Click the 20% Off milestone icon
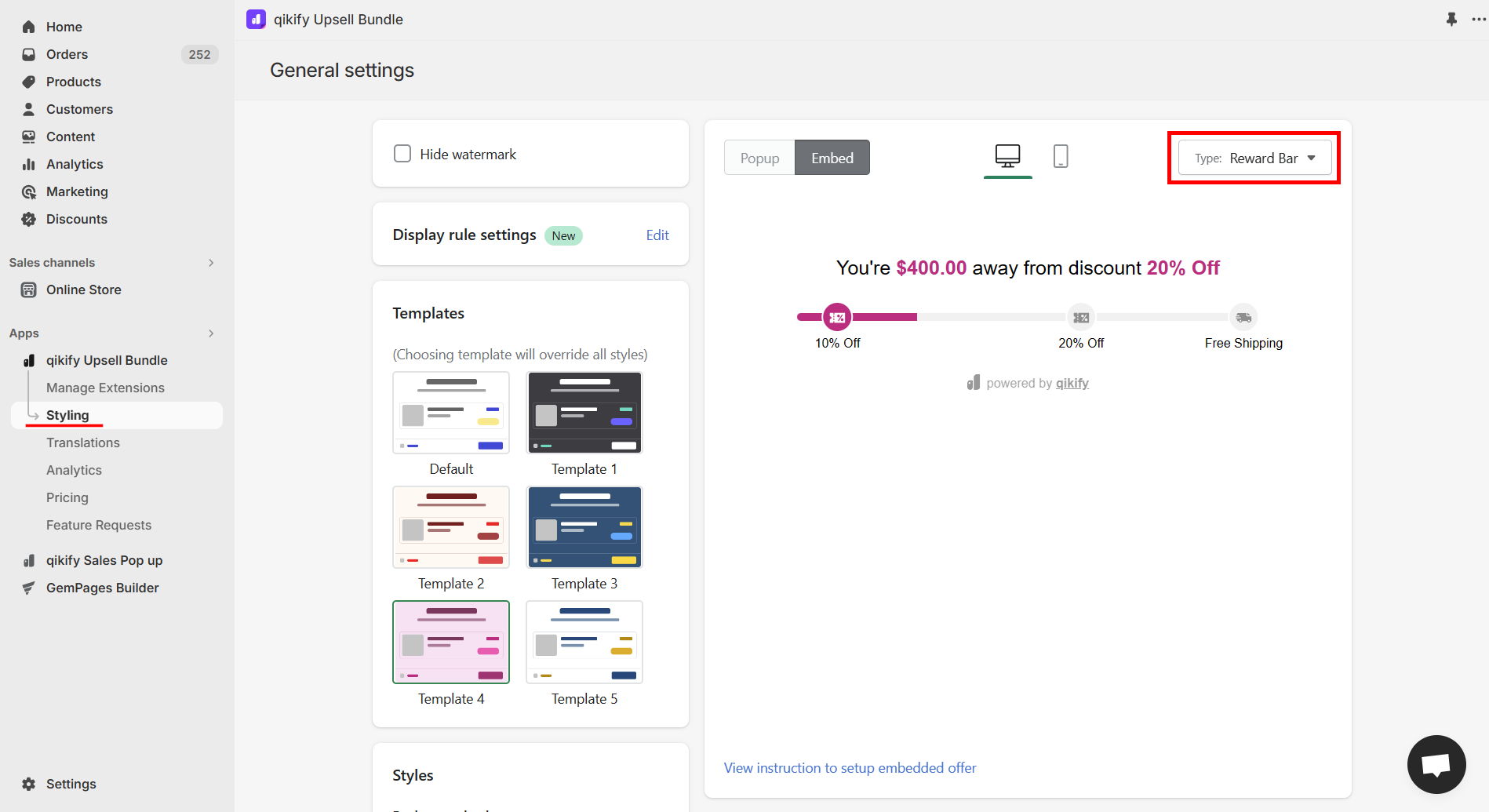 [1081, 317]
